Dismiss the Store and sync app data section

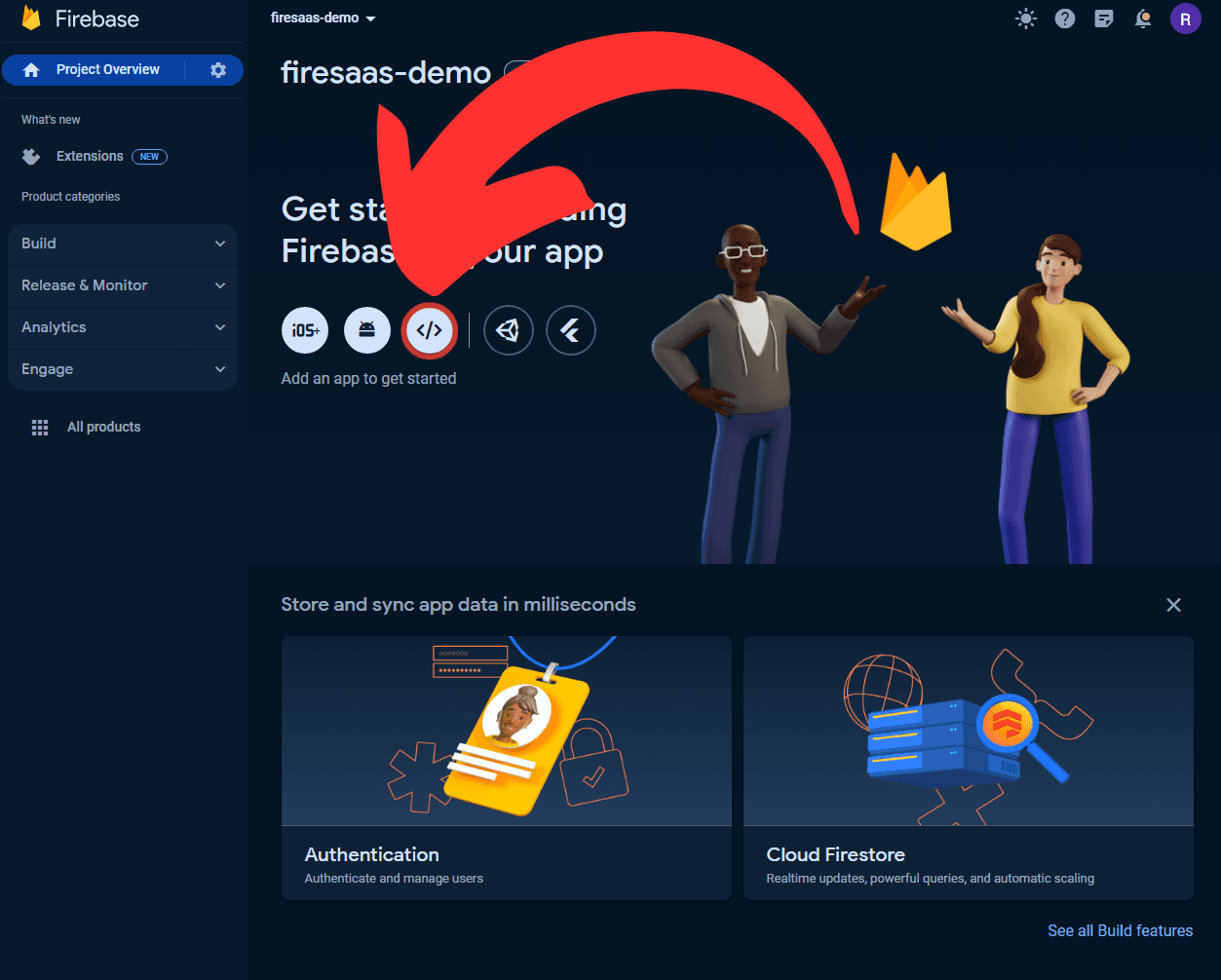(1173, 605)
